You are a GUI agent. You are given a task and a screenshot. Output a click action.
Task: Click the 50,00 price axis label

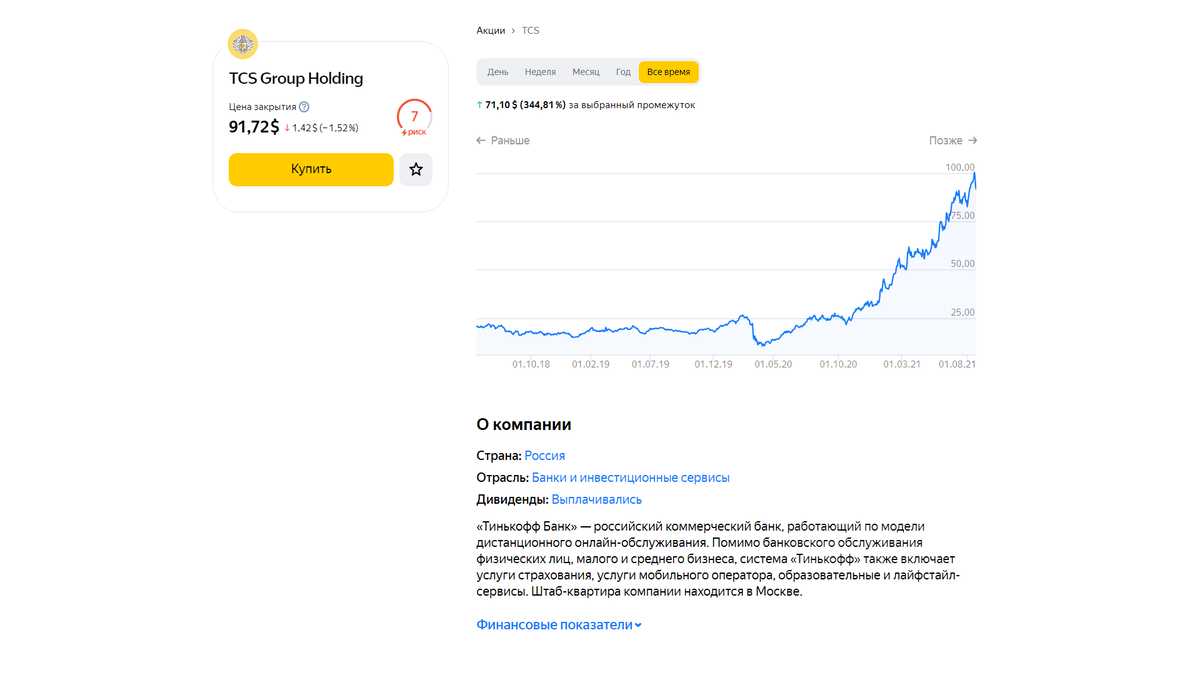tap(962, 264)
